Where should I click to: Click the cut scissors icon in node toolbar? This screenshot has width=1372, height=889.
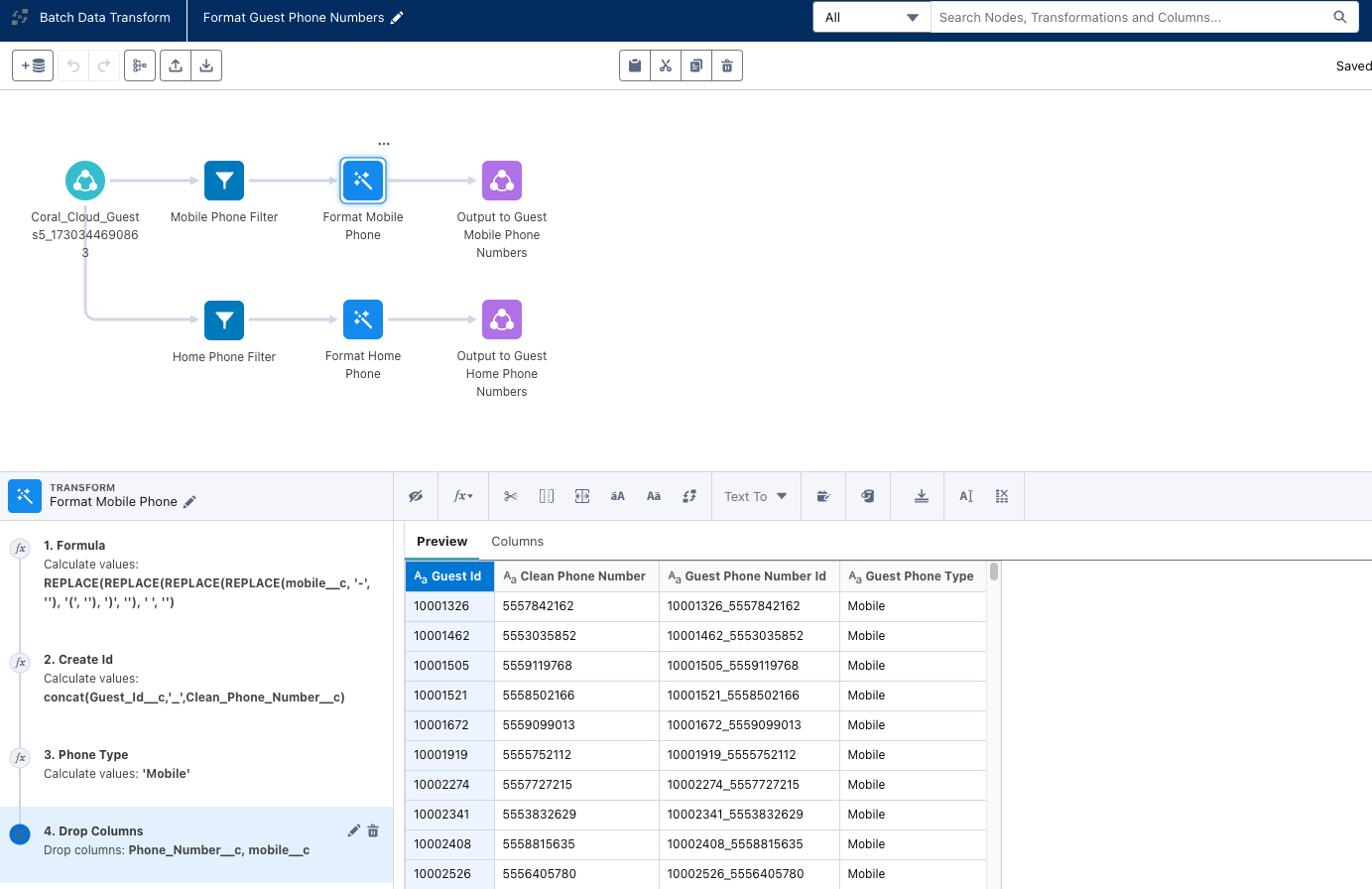666,65
